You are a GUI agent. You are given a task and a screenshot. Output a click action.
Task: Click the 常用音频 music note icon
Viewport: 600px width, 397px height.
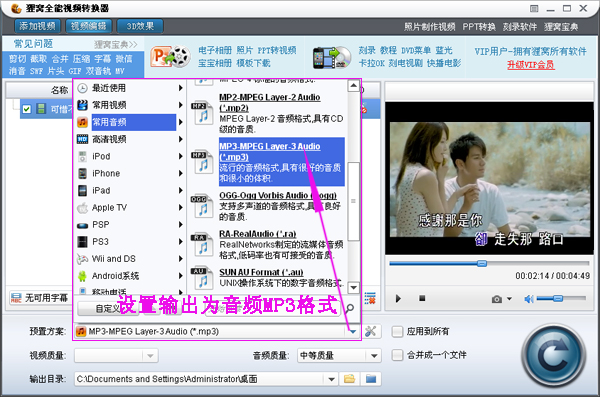82,122
